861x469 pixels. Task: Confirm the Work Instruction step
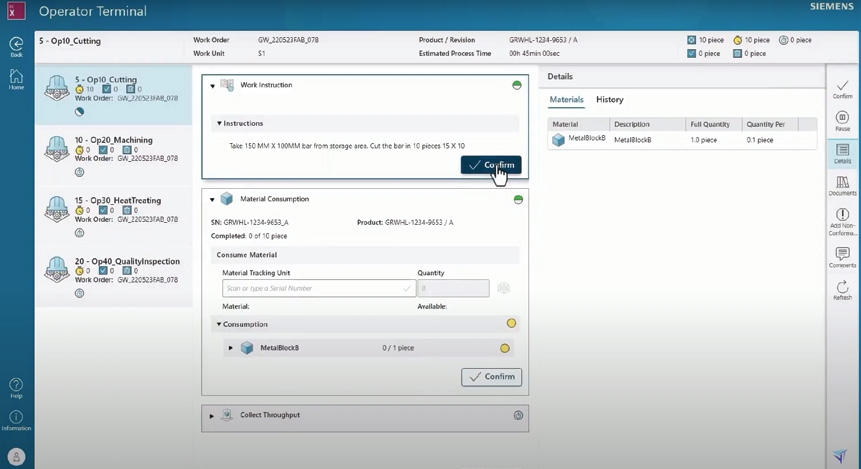click(x=491, y=165)
